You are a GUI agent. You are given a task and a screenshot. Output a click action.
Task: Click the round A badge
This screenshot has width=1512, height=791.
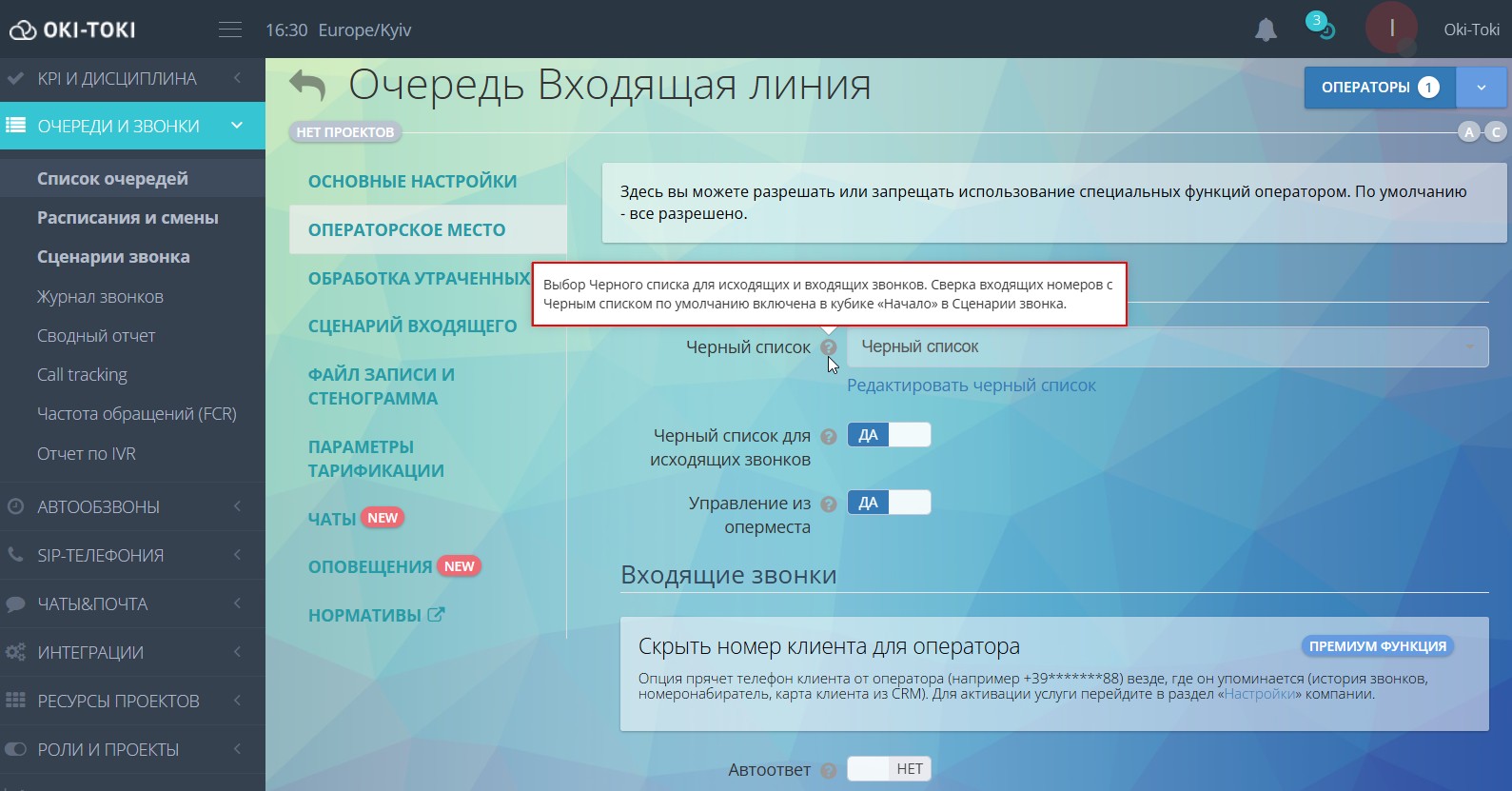(x=1469, y=132)
